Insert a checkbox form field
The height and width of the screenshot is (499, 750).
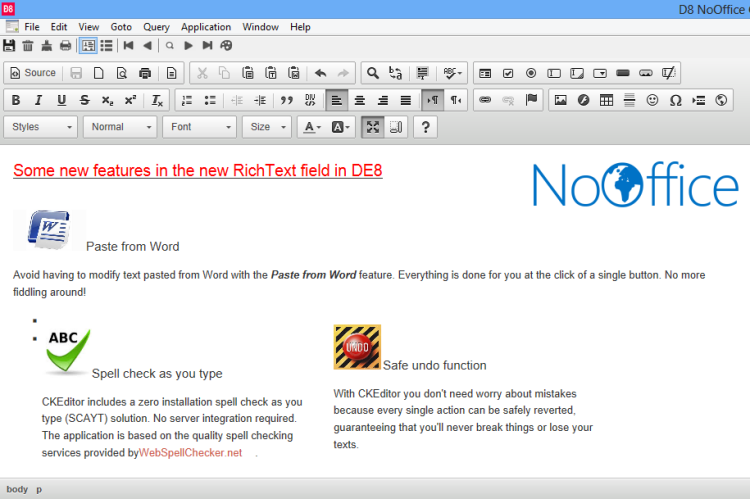[x=508, y=73]
